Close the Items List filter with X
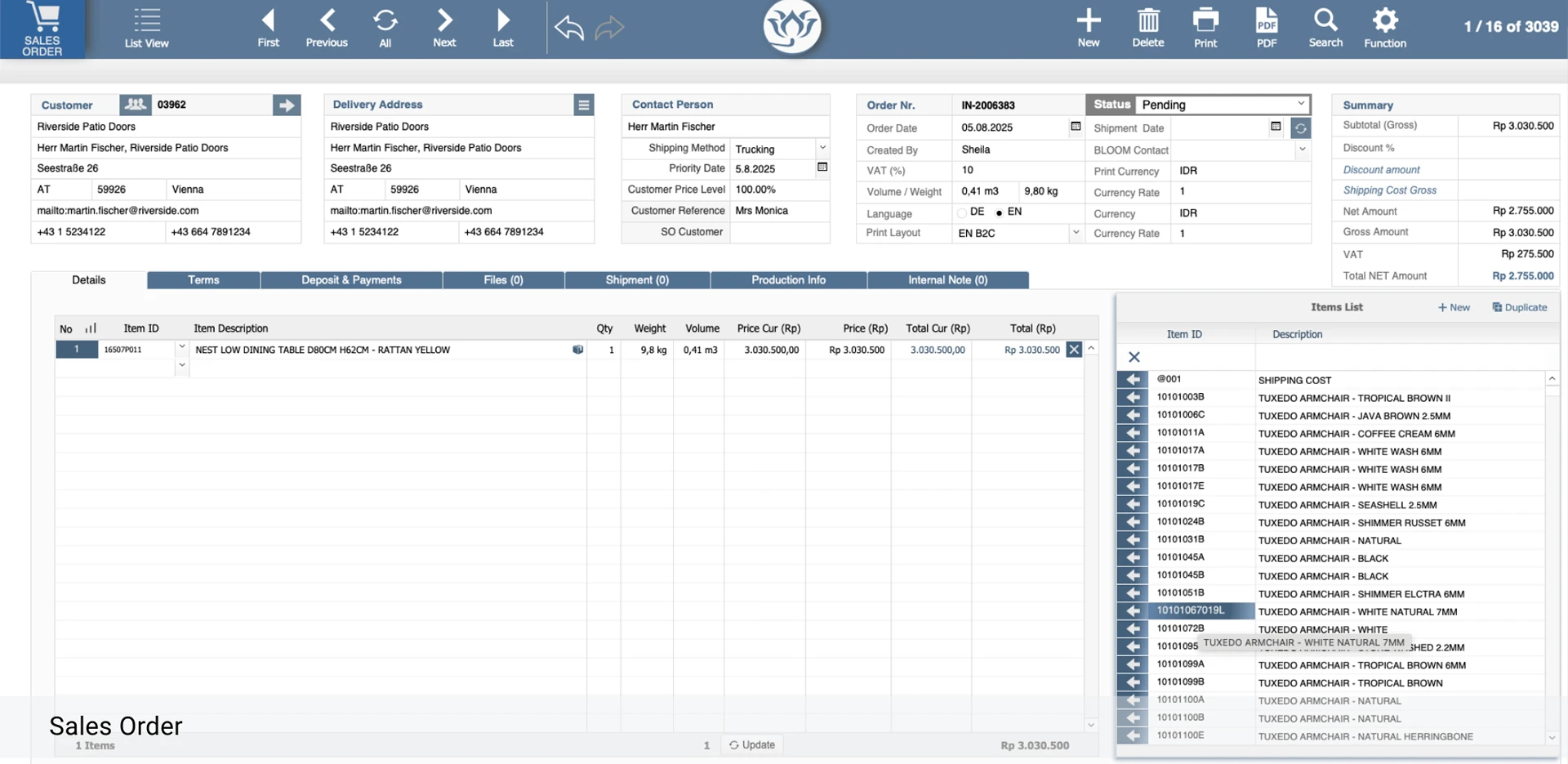The height and width of the screenshot is (764, 1568). coord(1134,357)
